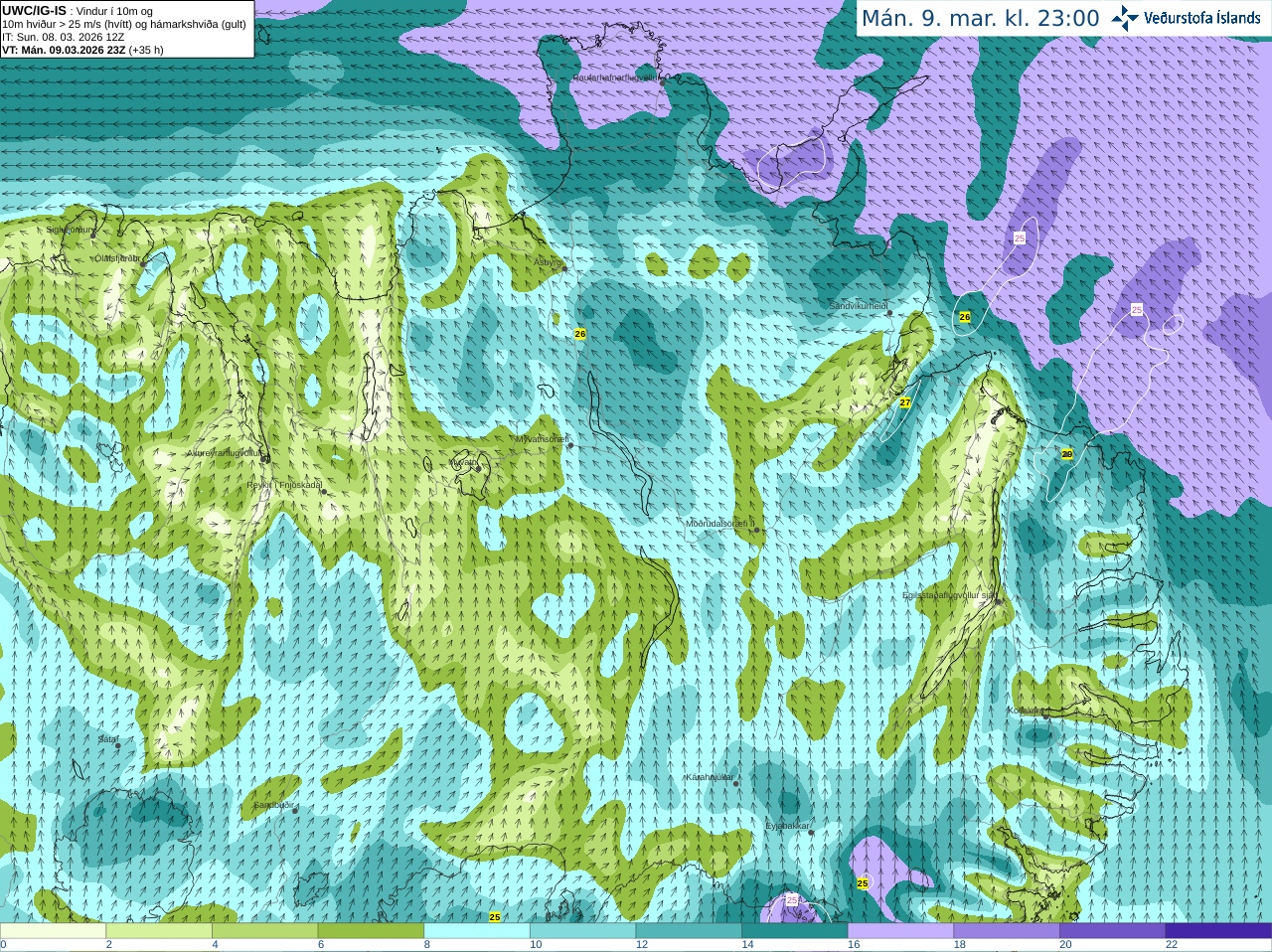Select the above 22 m/s dark indigo swatch
1272x952 pixels.
pyautogui.click(x=1218, y=931)
